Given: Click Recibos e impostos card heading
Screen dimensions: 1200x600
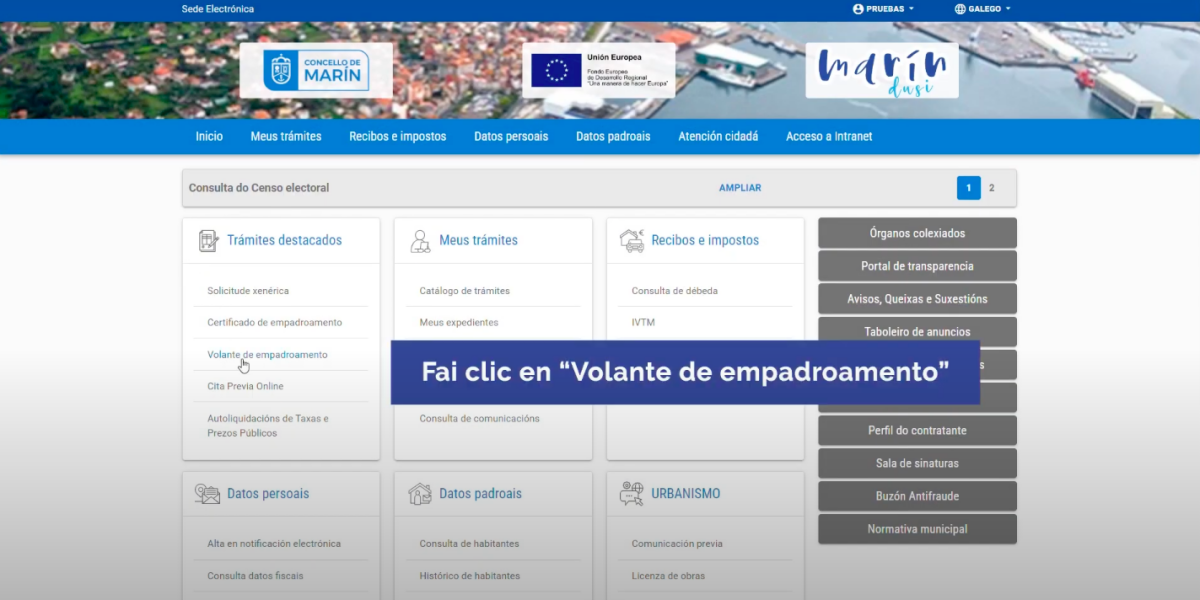Looking at the screenshot, I should click(x=705, y=240).
